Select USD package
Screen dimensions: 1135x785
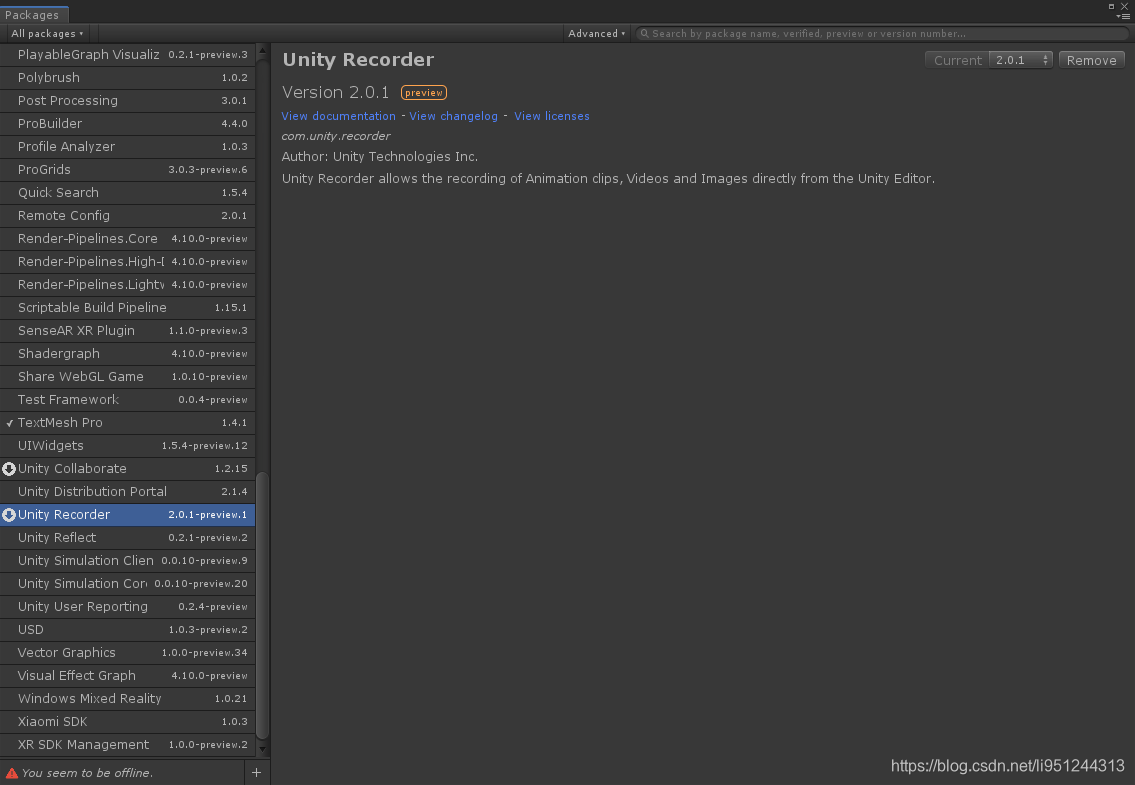point(127,629)
